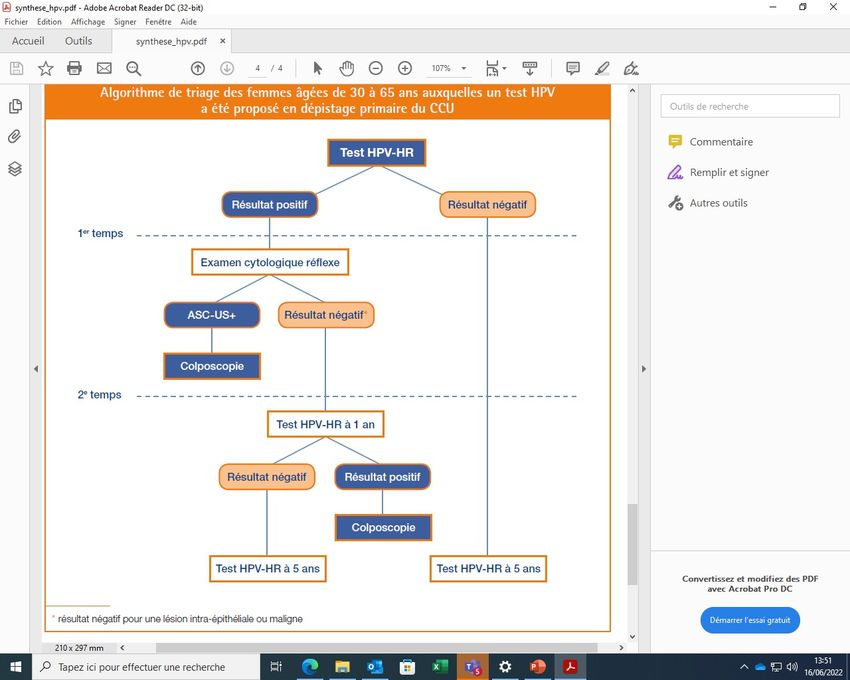Click the Outils de recherche search field
The image size is (850, 680).
(750, 106)
